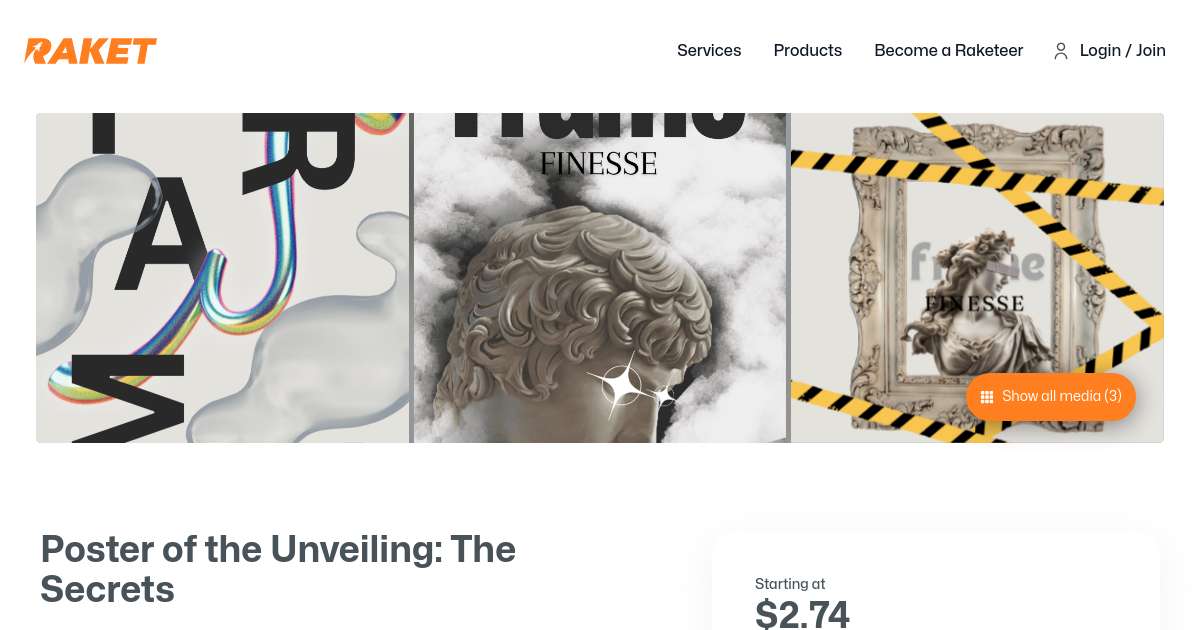View the caution tape framed statue poster
The height and width of the screenshot is (630, 1200).
click(977, 278)
